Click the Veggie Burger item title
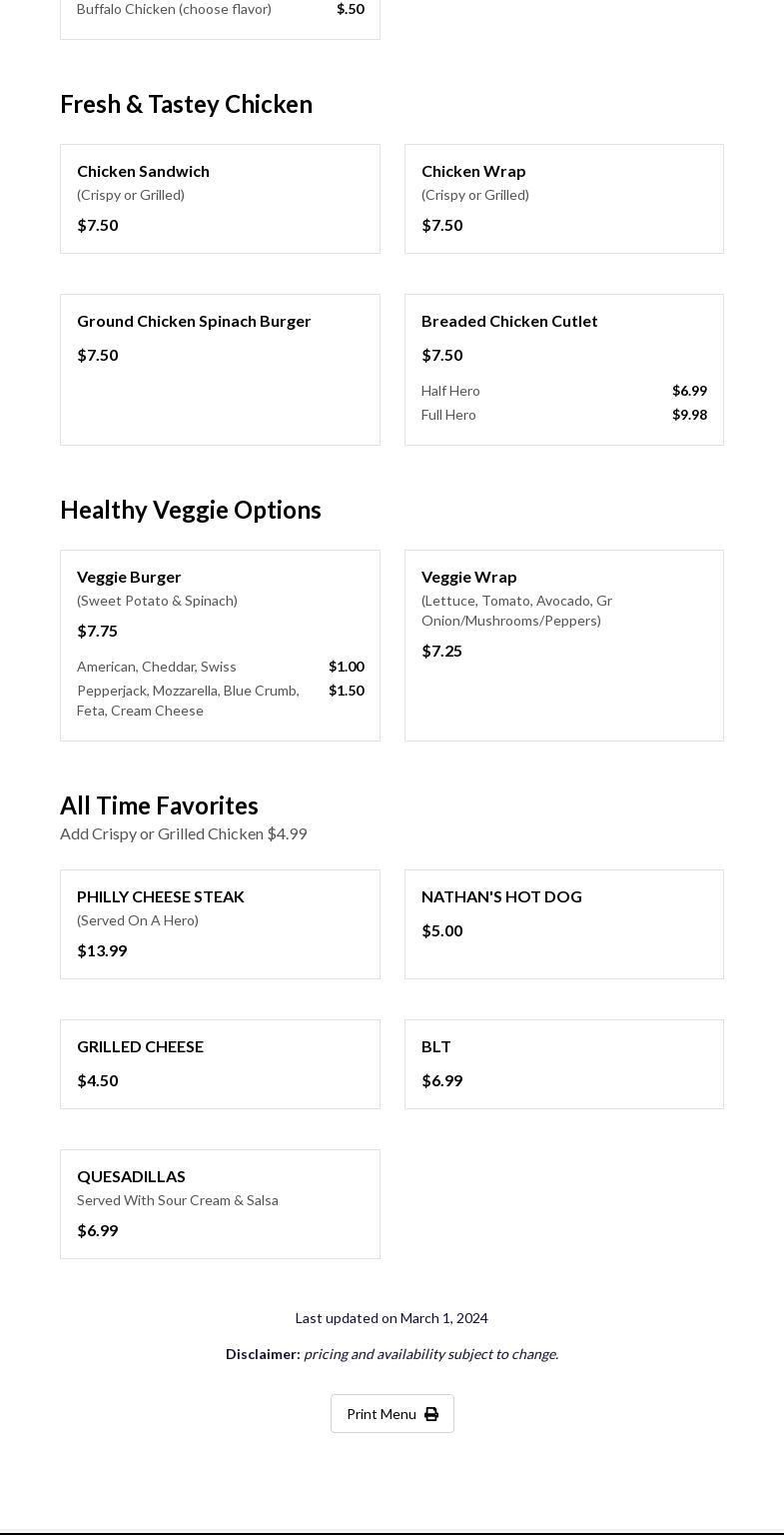Screen dimensions: 784x1535 coord(129,577)
